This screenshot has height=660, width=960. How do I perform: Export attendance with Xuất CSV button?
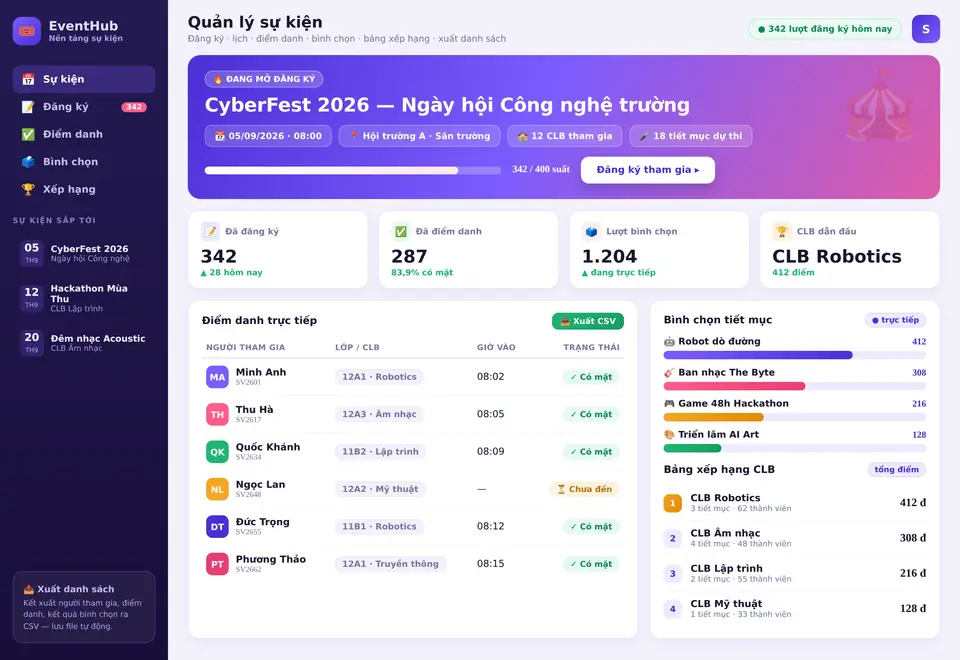[588, 321]
